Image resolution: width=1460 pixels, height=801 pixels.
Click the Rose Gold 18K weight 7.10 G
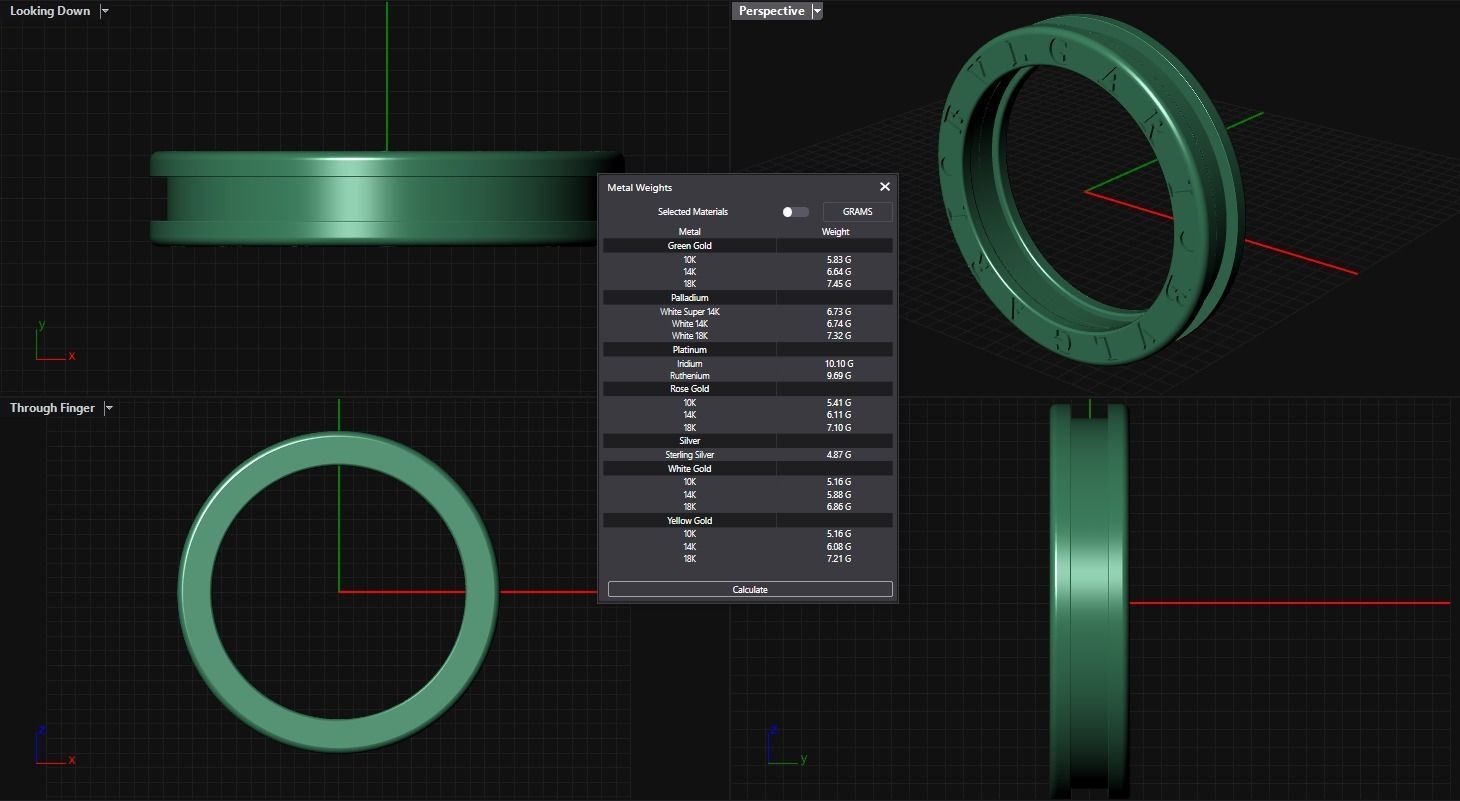click(838, 428)
